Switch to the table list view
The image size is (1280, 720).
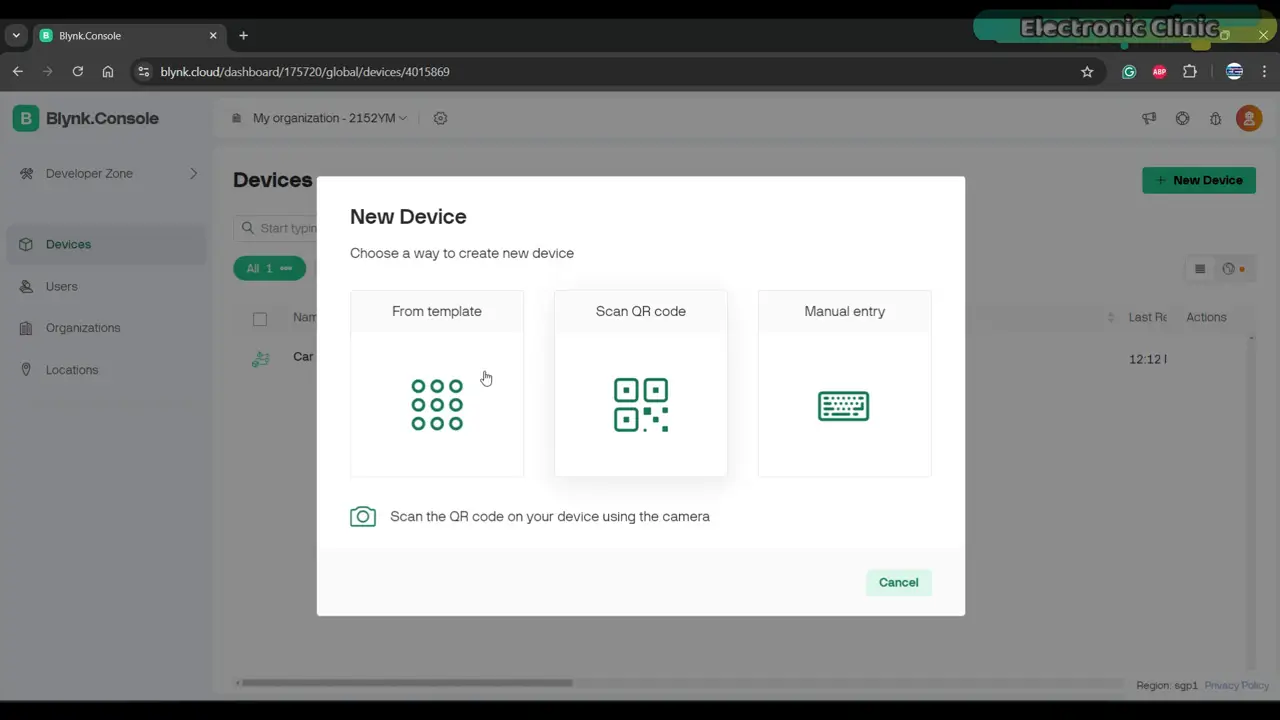[x=1200, y=269]
